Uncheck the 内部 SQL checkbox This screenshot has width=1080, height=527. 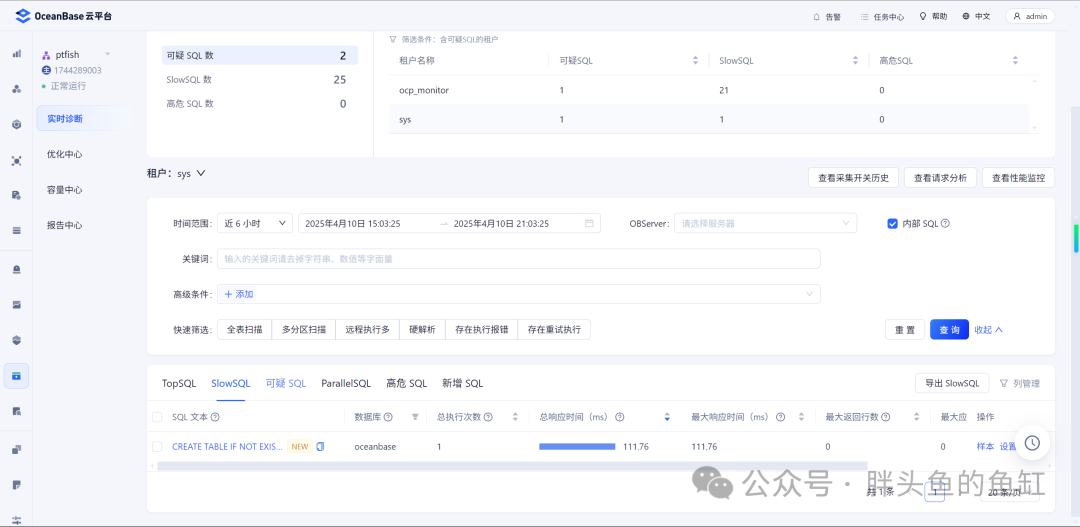point(893,223)
